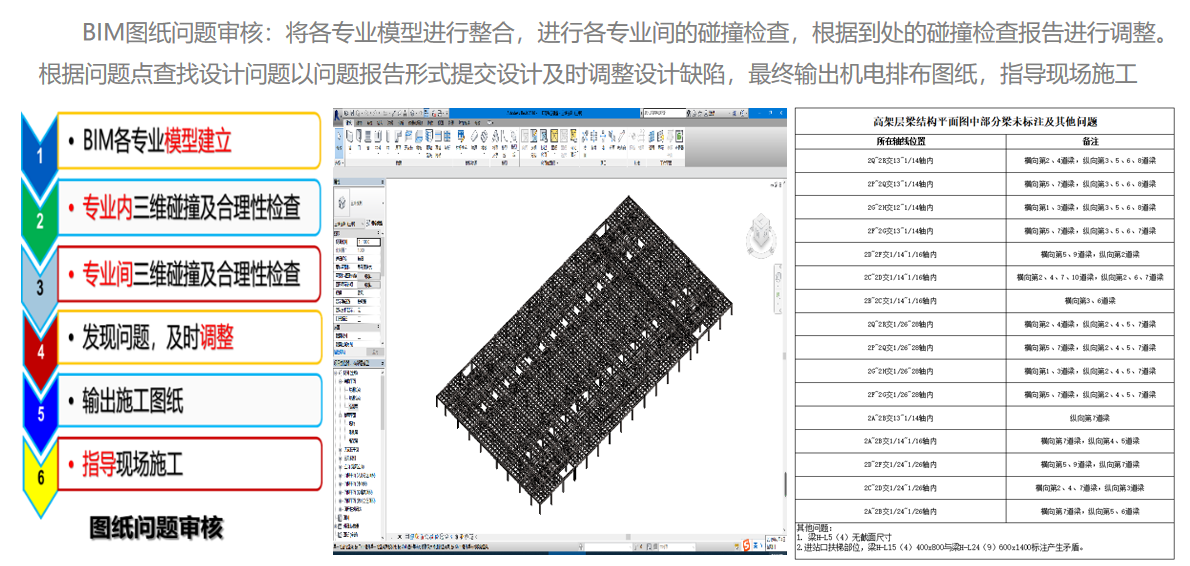The height and width of the screenshot is (566, 1190).
Task: Select the Ceiling tool in the ribbon
Action: [408, 141]
